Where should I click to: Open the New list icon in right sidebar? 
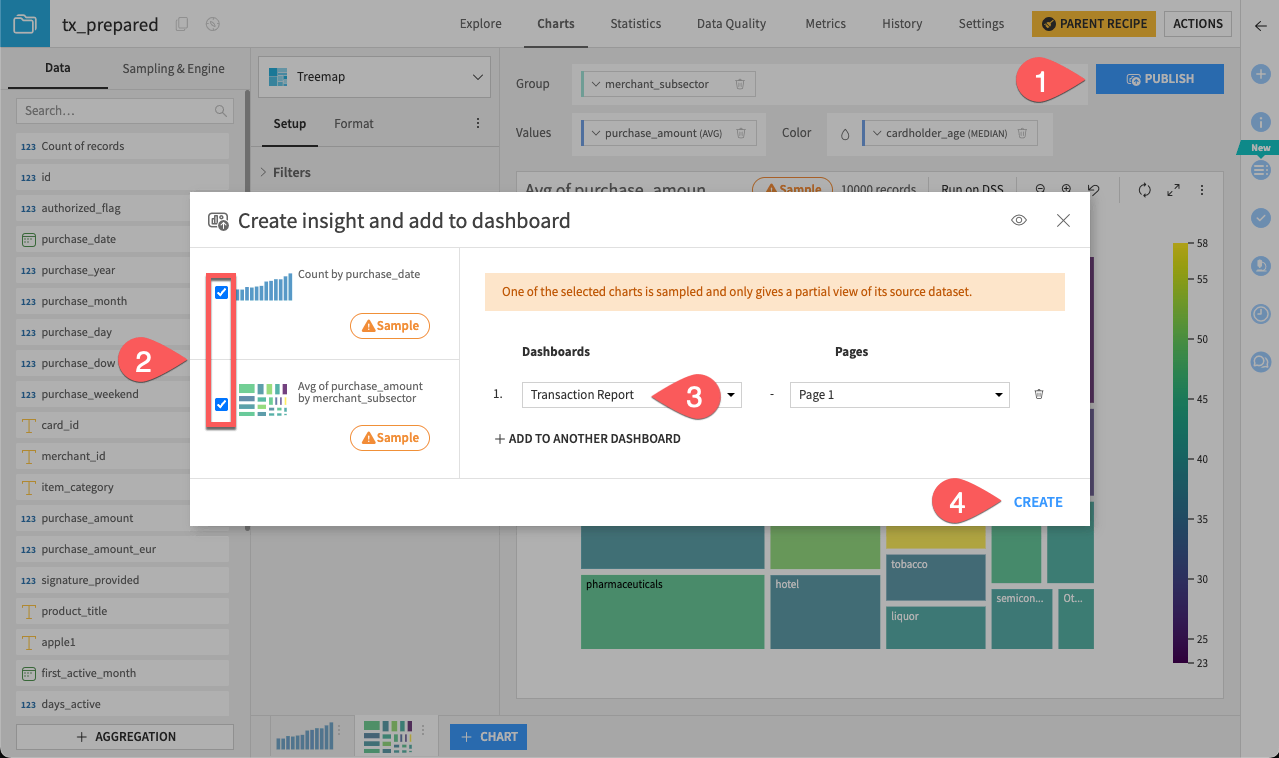(1260, 170)
